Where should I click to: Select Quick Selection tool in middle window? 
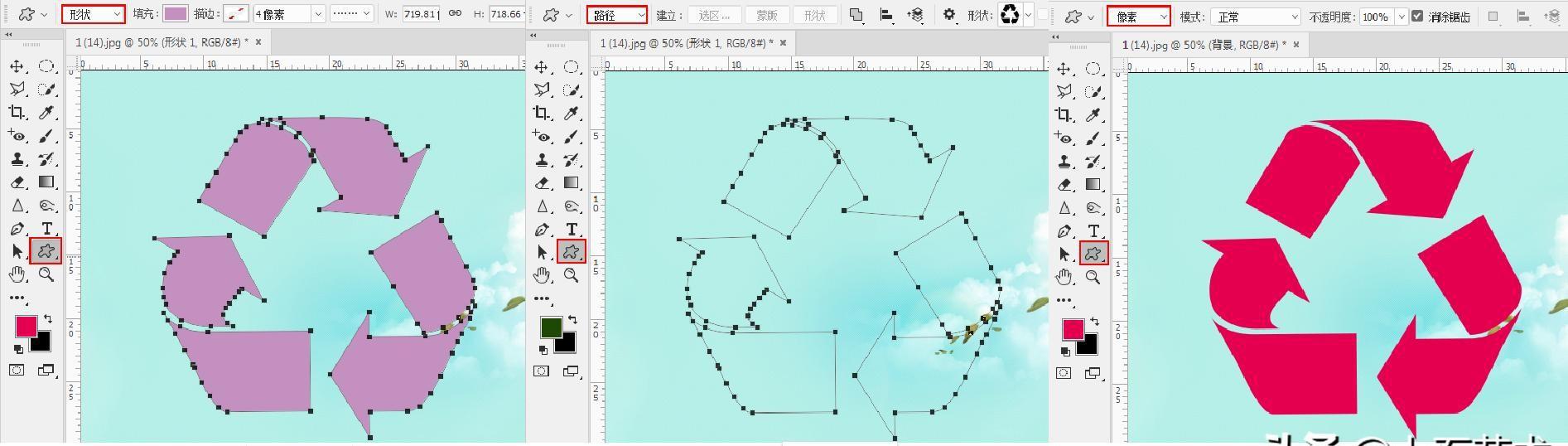(571, 90)
